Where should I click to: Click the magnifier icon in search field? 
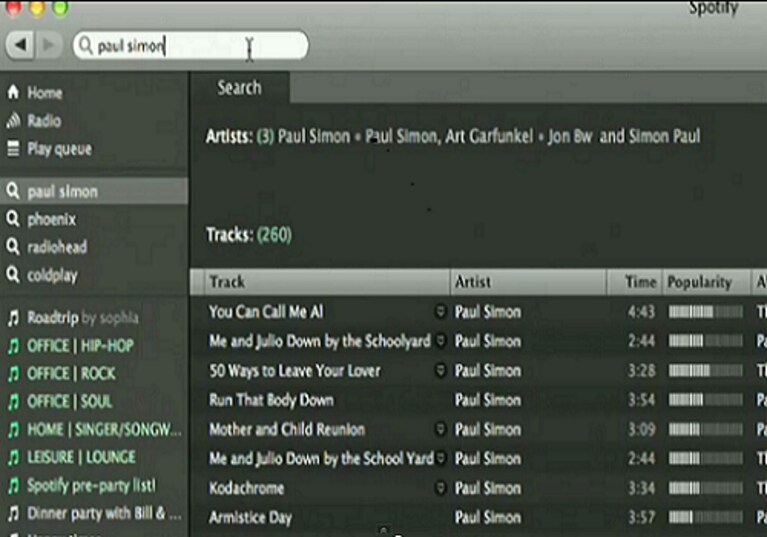(86, 45)
